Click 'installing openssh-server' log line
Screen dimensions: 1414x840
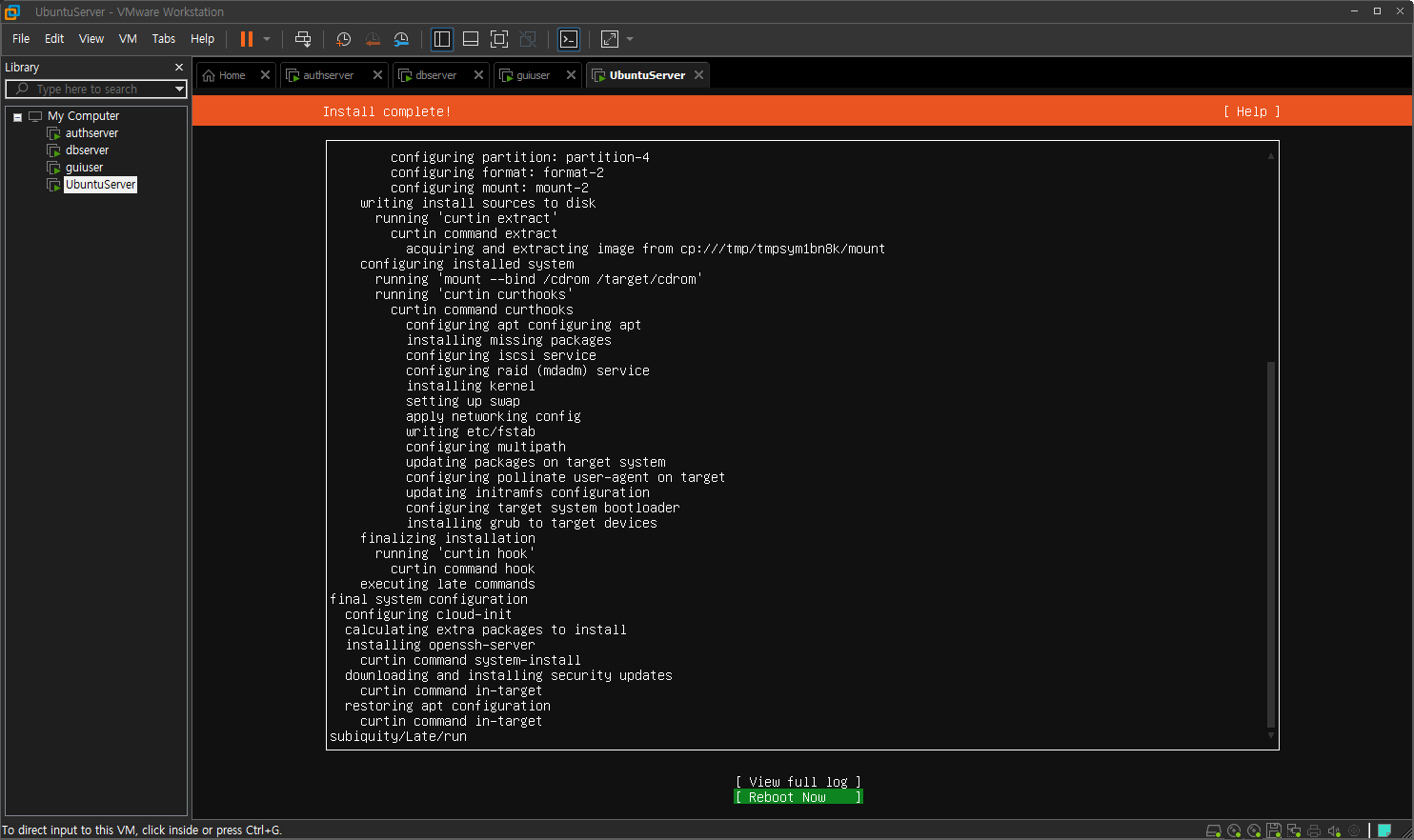click(440, 645)
